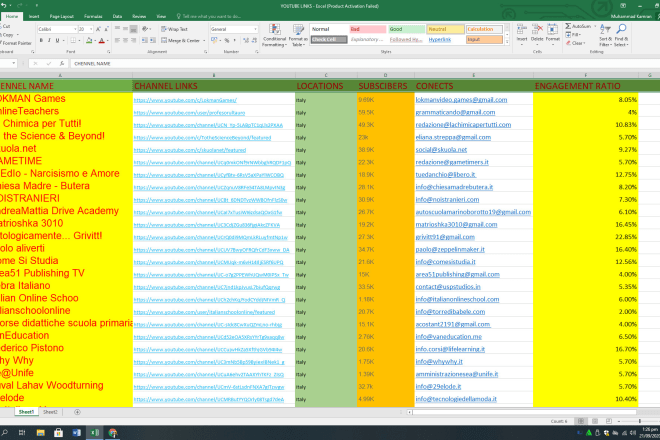Switch to Sheet2 tab
The image size is (660, 440).
[x=50, y=412]
